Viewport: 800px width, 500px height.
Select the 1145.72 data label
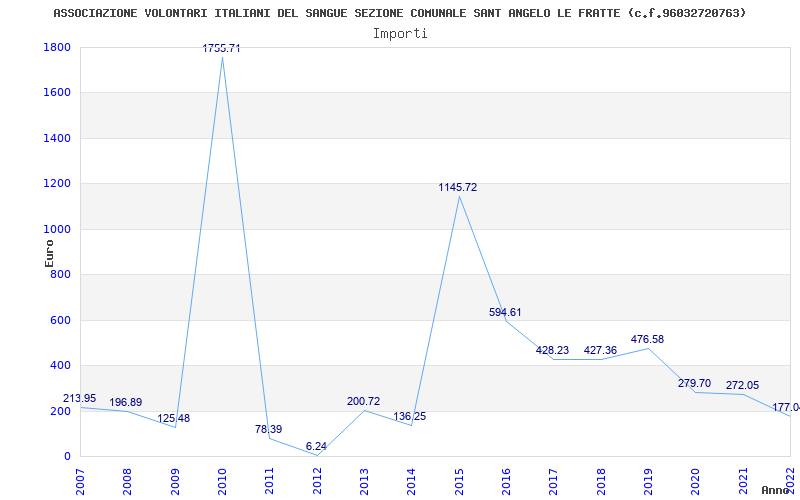point(458,187)
